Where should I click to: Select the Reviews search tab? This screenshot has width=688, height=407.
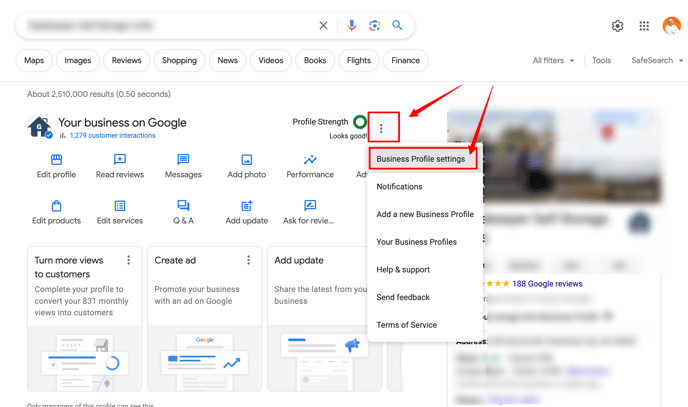coord(126,61)
